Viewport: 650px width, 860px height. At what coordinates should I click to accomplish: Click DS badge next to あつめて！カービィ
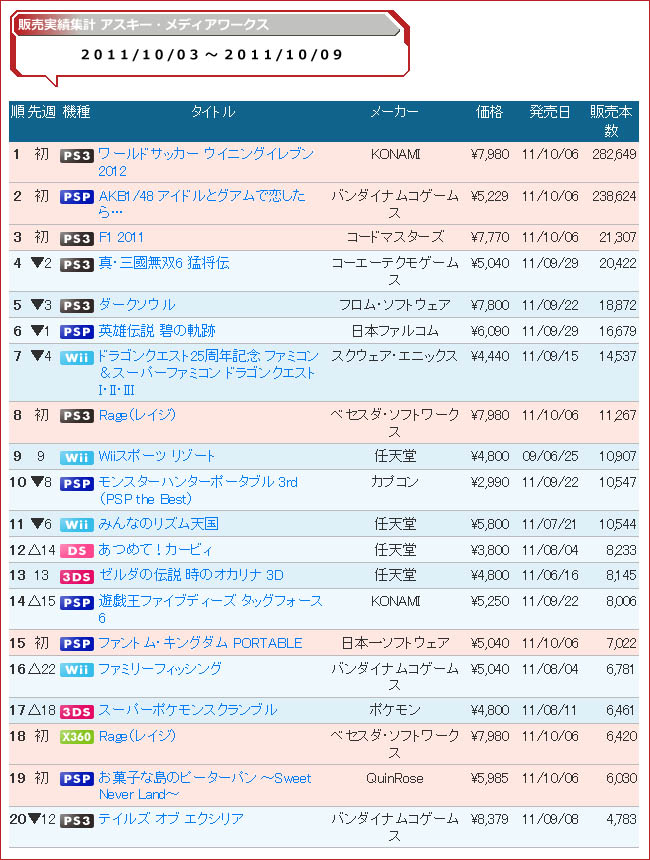click(x=77, y=551)
